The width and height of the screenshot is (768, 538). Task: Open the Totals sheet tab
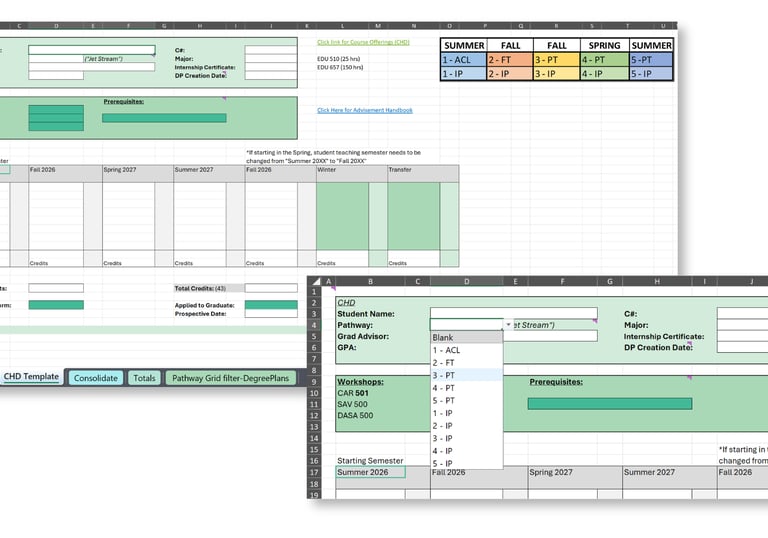tap(144, 378)
